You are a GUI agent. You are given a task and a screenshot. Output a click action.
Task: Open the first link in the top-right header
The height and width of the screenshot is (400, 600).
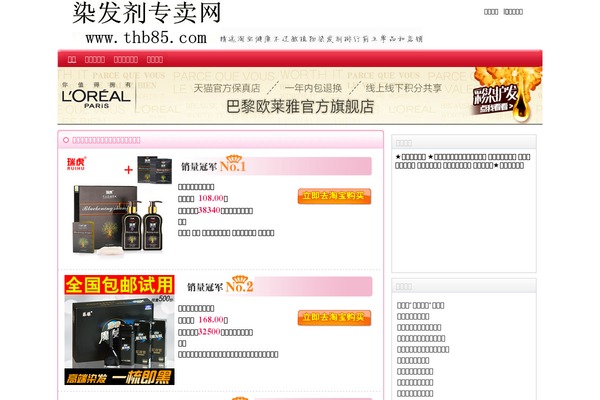coord(491,12)
